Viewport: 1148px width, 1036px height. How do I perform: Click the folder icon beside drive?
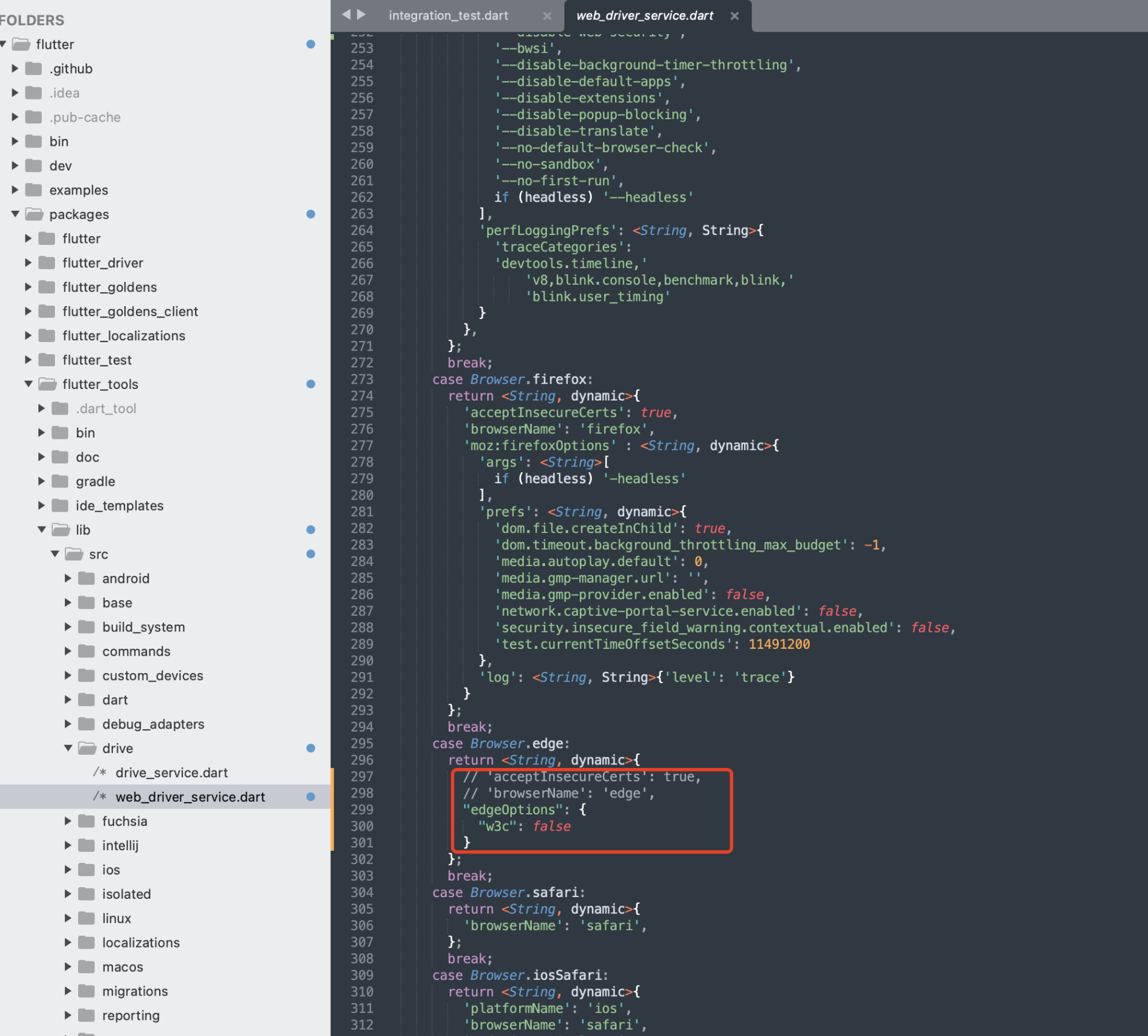(88, 748)
